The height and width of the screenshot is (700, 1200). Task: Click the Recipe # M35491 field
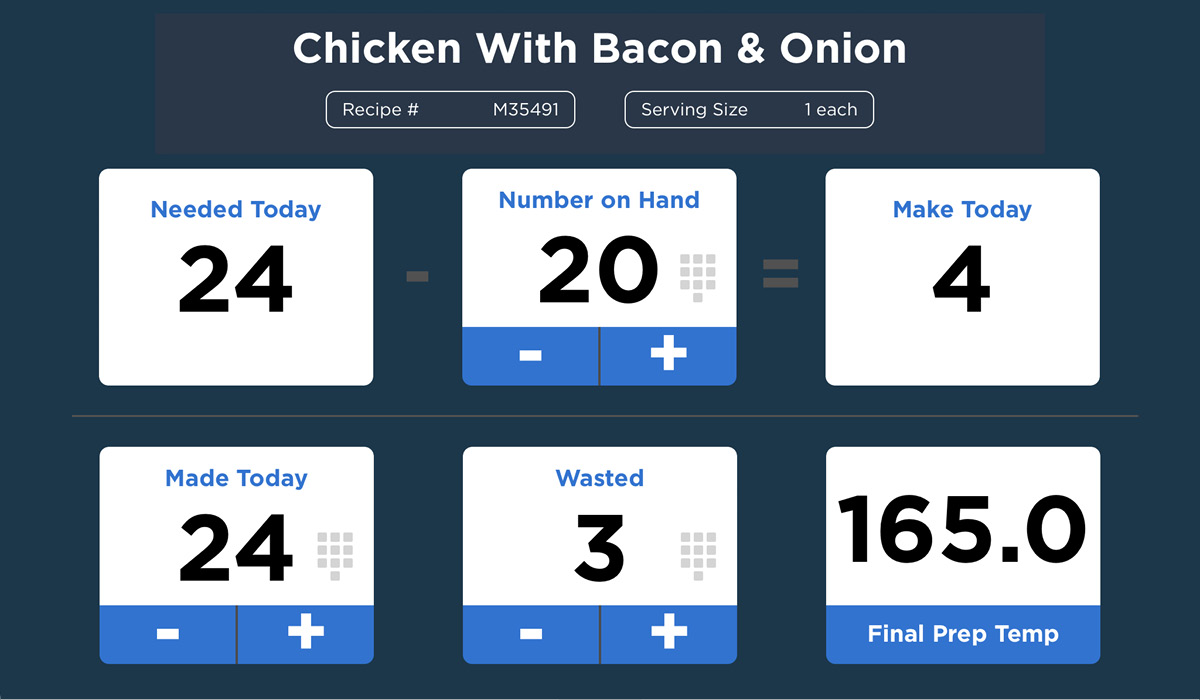point(450,110)
